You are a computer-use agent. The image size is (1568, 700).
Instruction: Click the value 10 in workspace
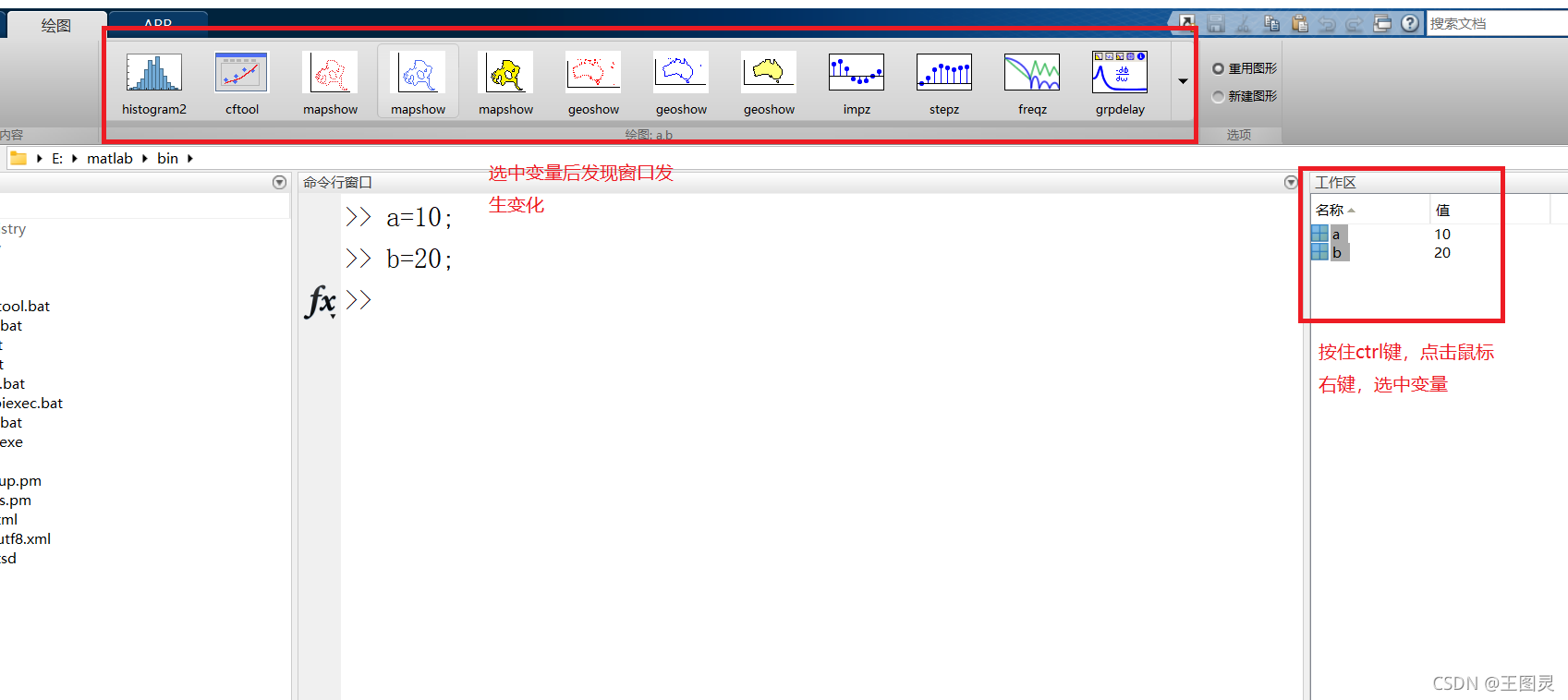(x=1442, y=235)
